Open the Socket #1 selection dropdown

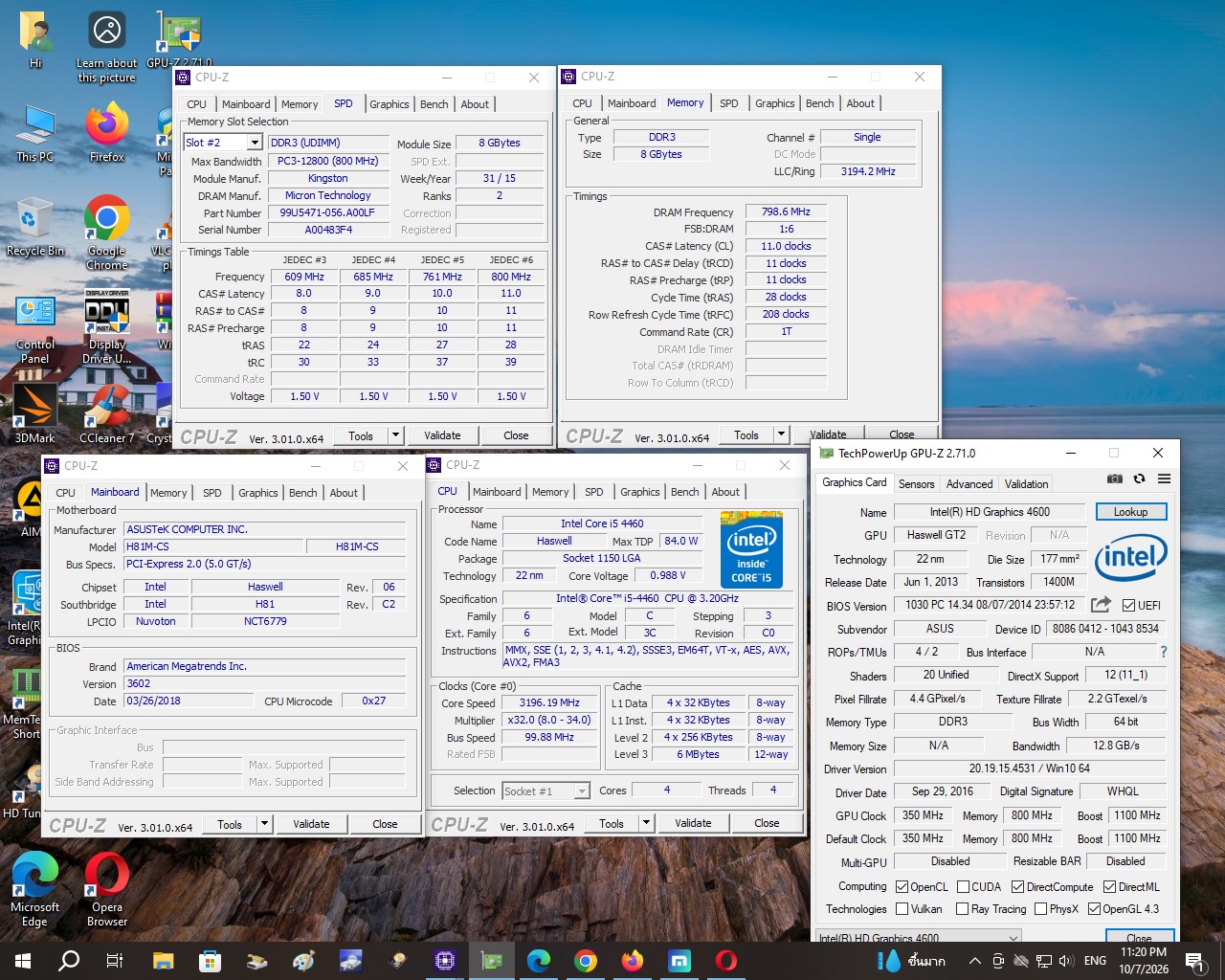[582, 791]
